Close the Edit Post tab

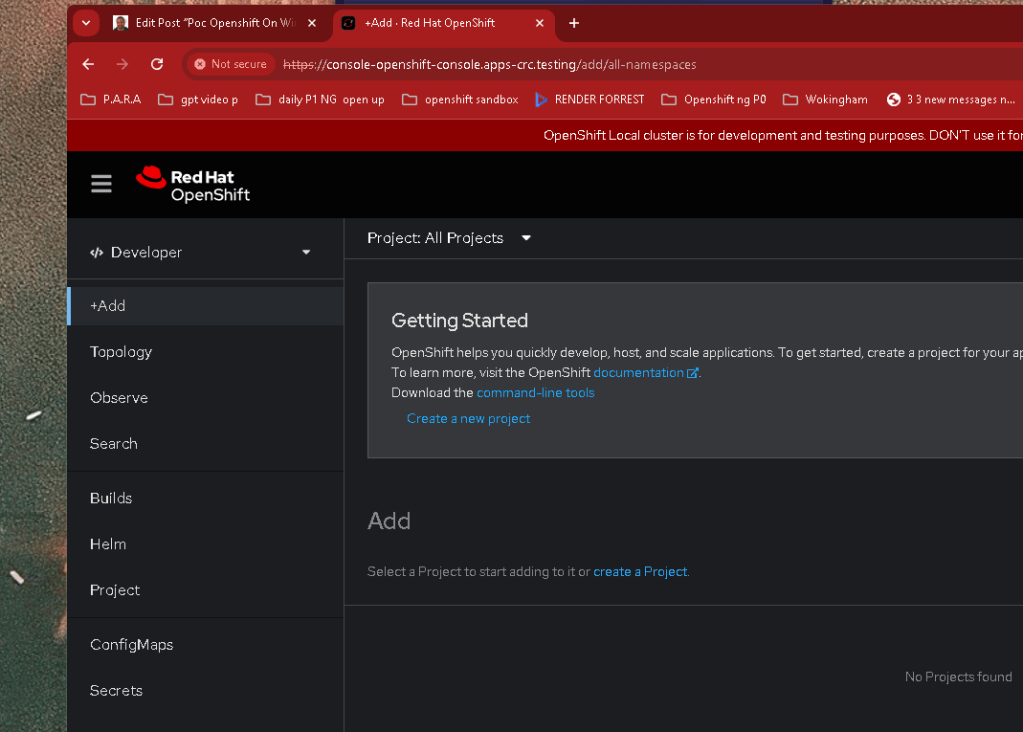(312, 23)
